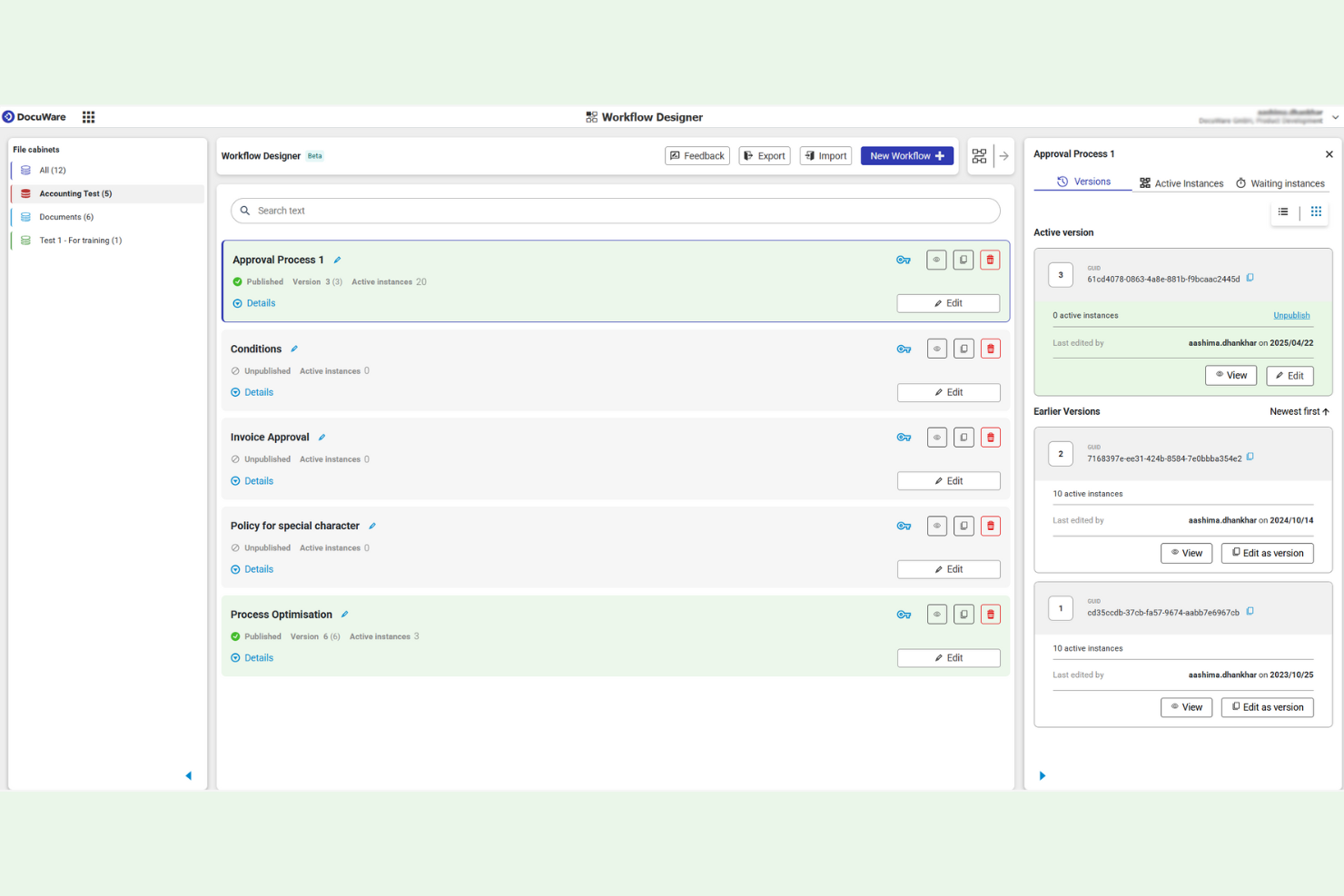
Task: Switch to the Active Instances tab
Action: pos(1181,182)
